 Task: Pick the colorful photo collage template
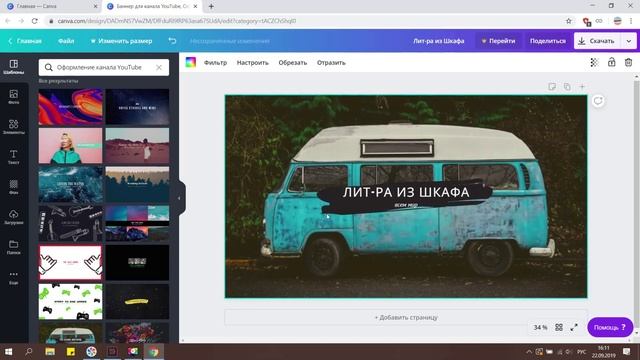pyautogui.click(x=137, y=223)
